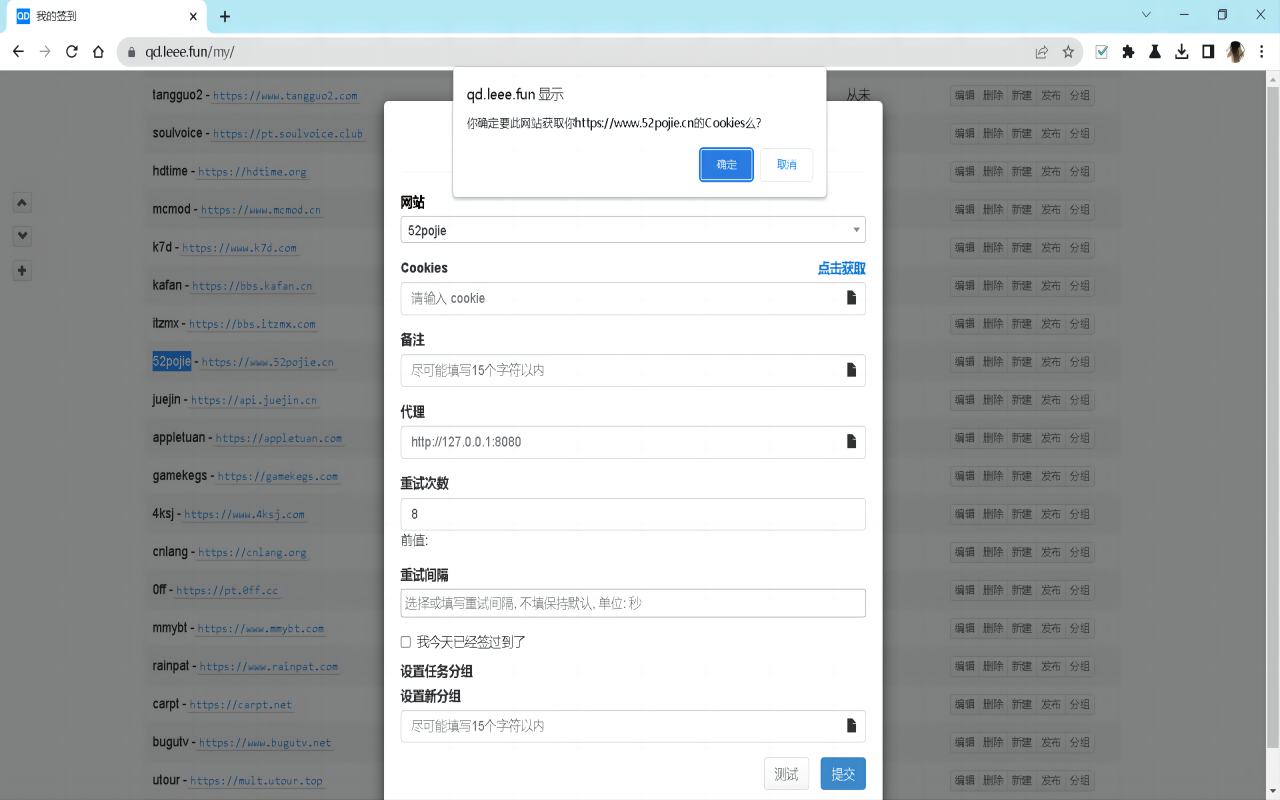1280x800 pixels.
Task: Open the Extensions puzzle menu
Action: 1129,52
